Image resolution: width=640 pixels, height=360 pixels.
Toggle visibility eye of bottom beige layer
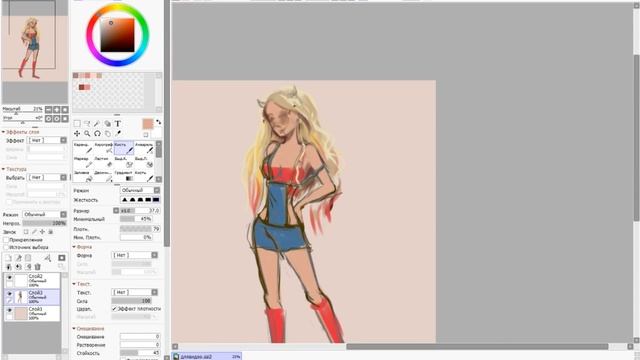pyautogui.click(x=9, y=310)
